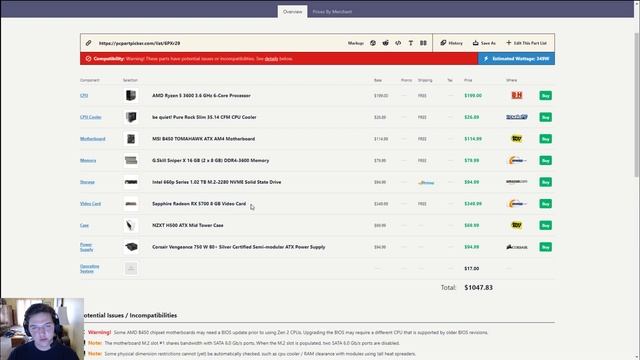Select the PCPartPicker markup icon

[x=373, y=43]
